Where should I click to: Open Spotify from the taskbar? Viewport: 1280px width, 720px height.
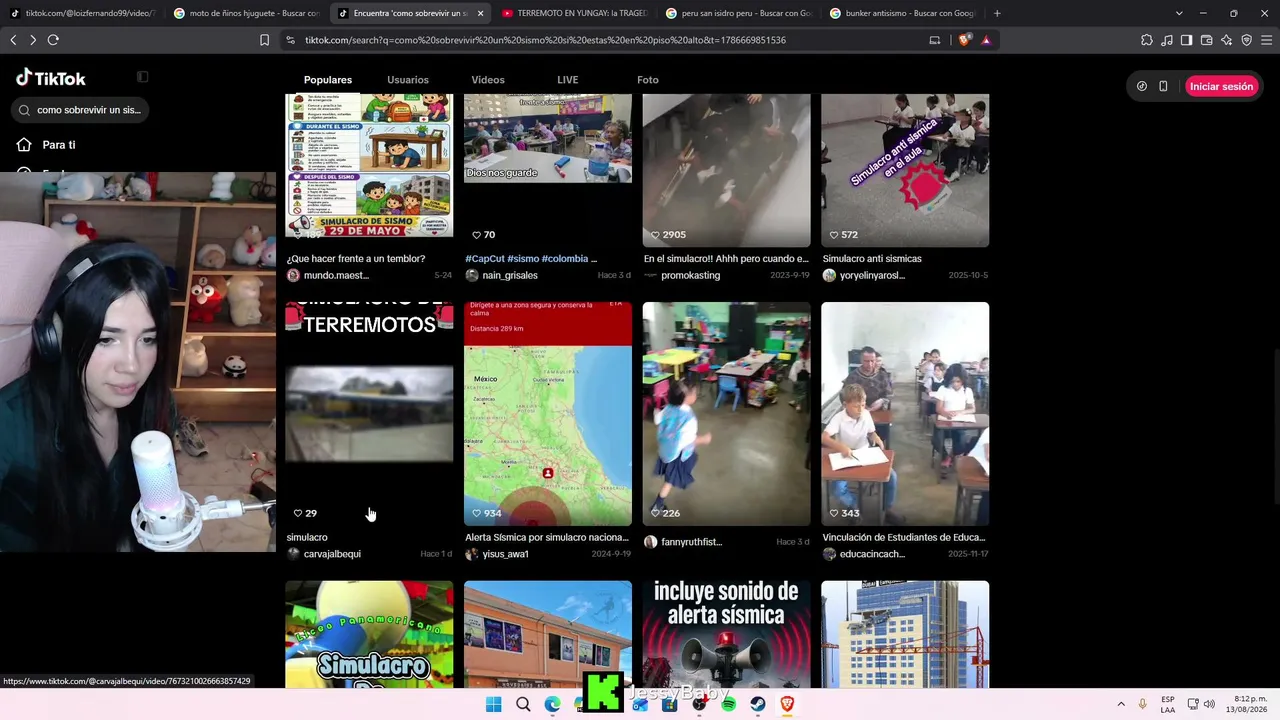[728, 704]
